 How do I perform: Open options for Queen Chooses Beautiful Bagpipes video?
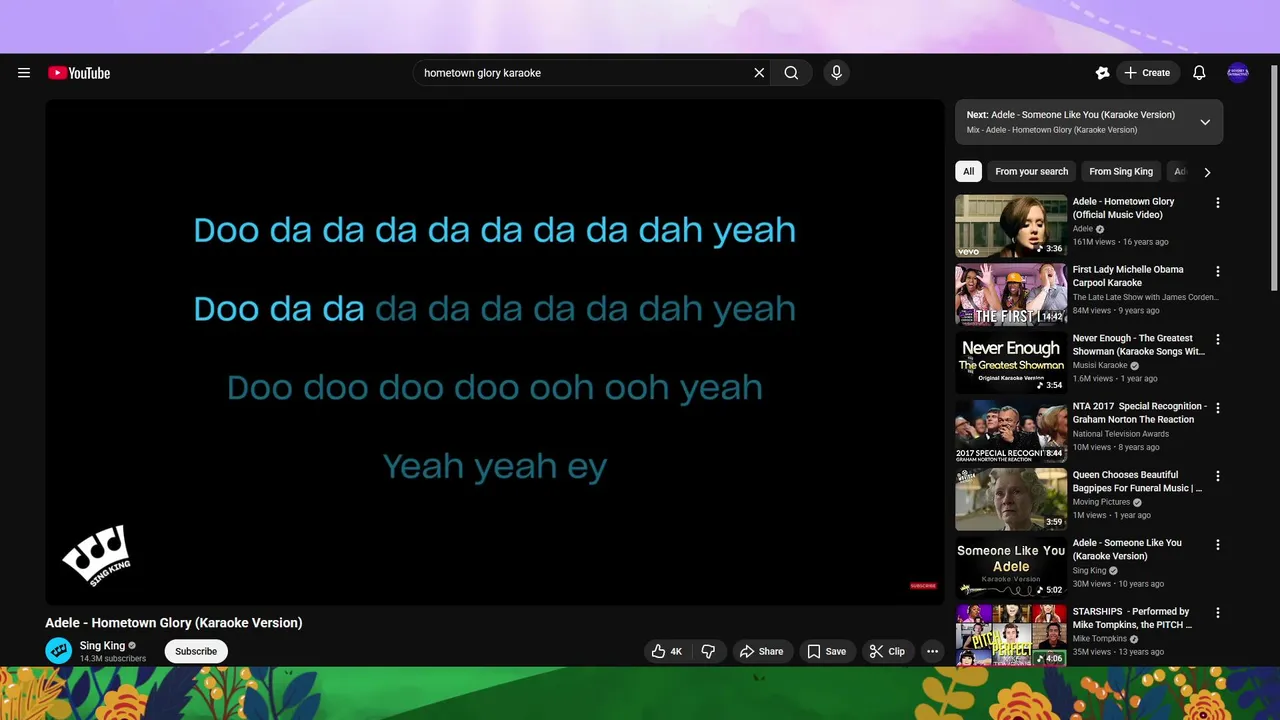click(1217, 476)
